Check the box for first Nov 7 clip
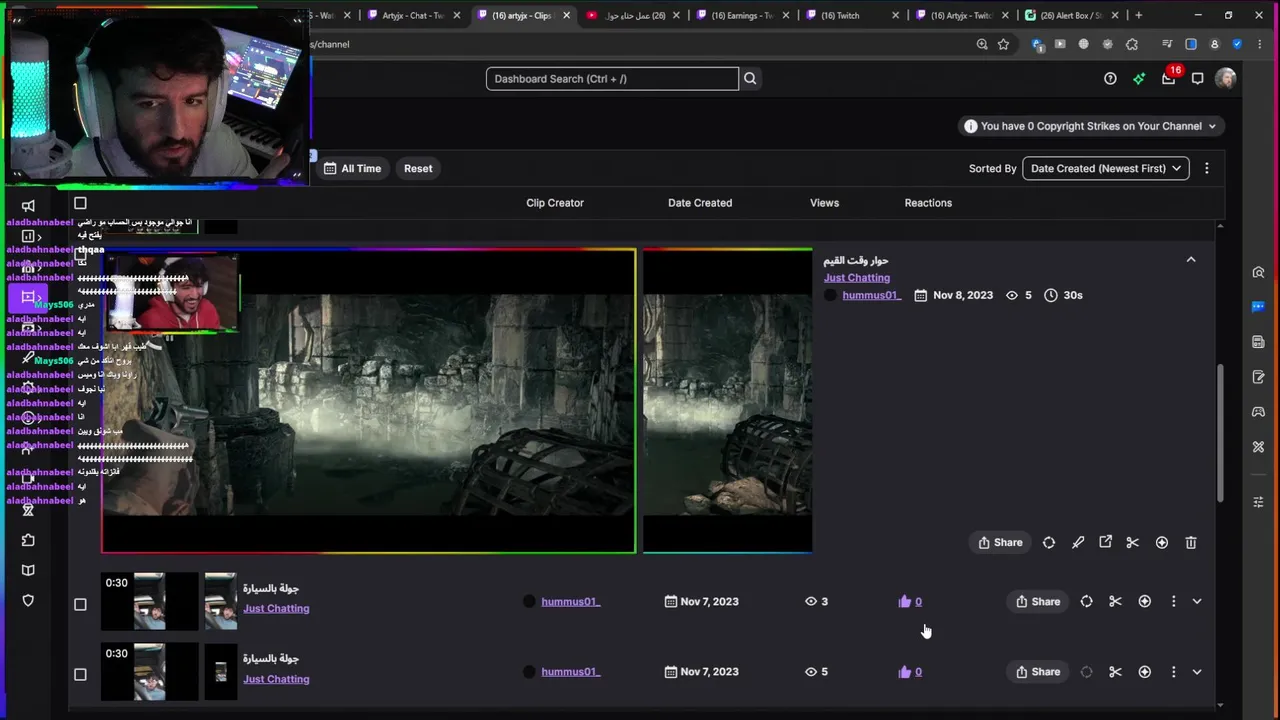Screen dimensions: 1280x720 (x=80, y=604)
